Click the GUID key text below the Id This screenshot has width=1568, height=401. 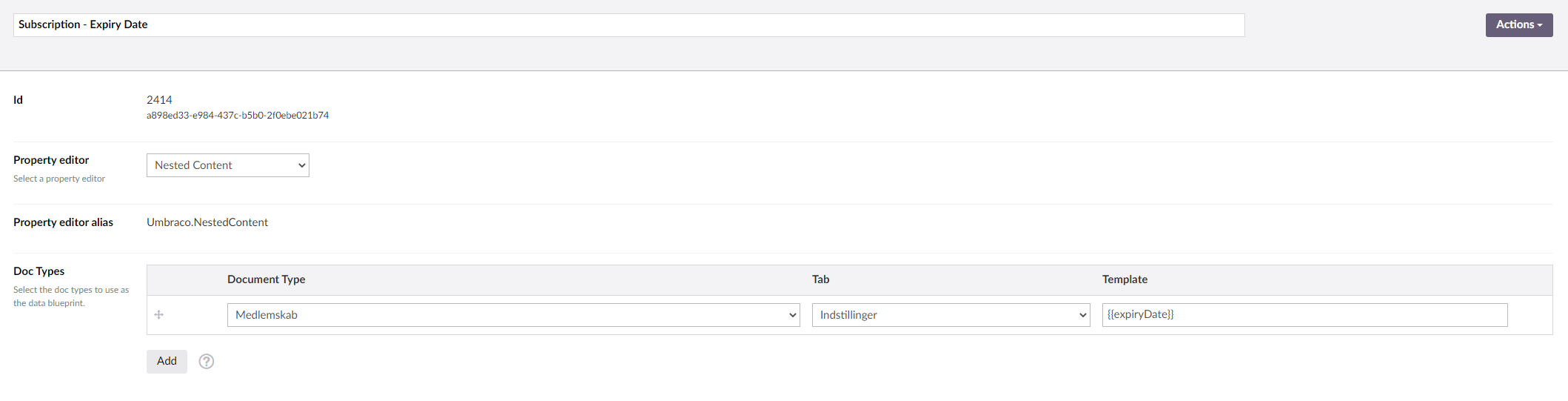(238, 116)
